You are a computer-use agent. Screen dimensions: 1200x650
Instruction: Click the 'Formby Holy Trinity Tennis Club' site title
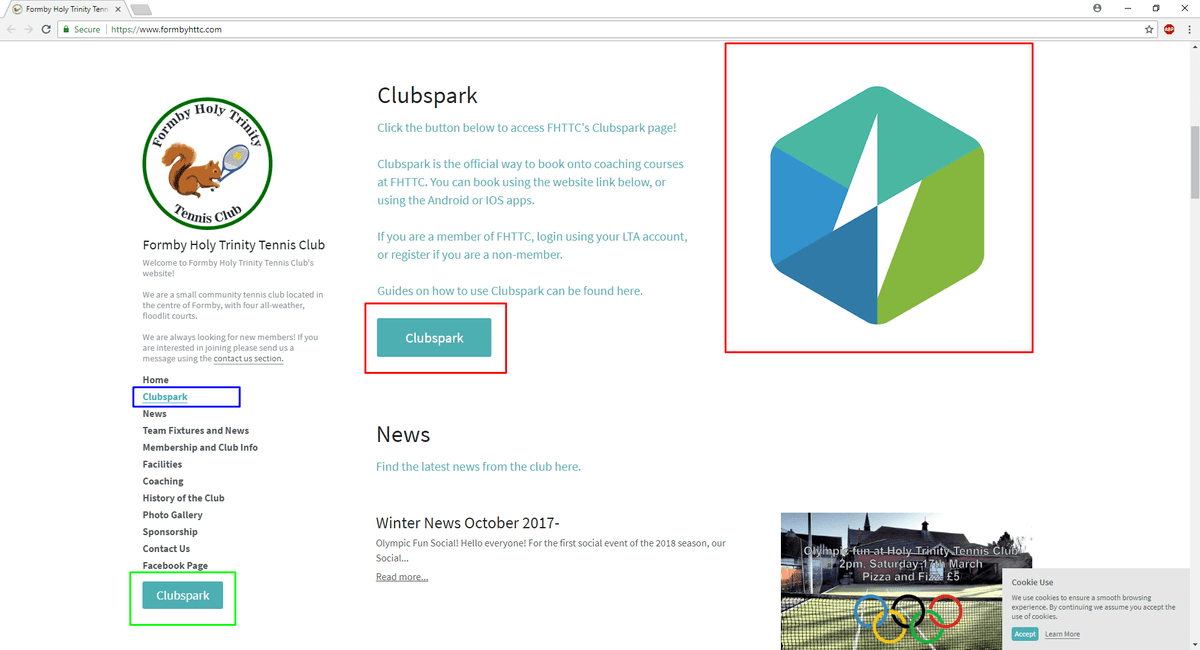pyautogui.click(x=234, y=245)
